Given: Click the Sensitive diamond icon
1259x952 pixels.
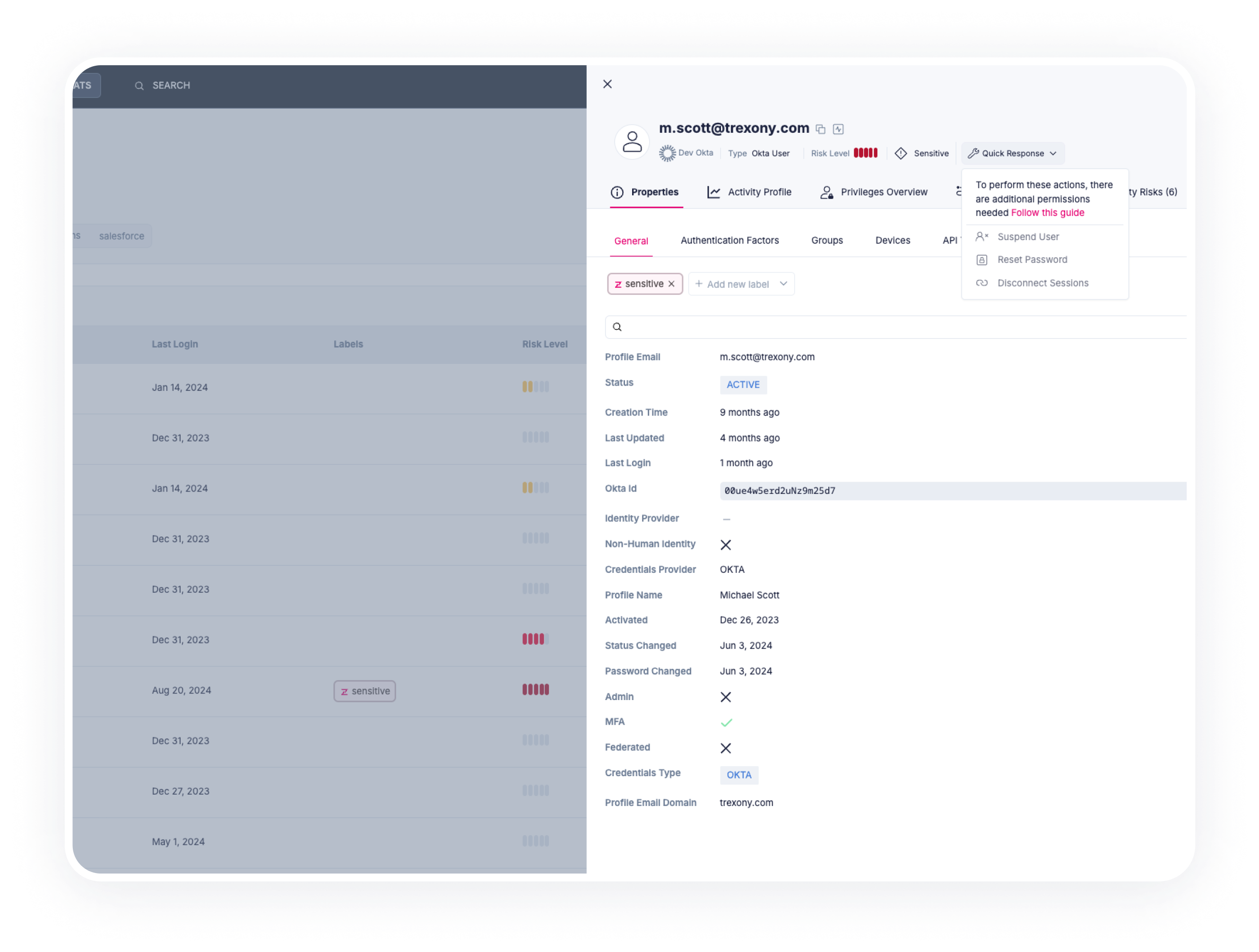Looking at the screenshot, I should (x=901, y=153).
